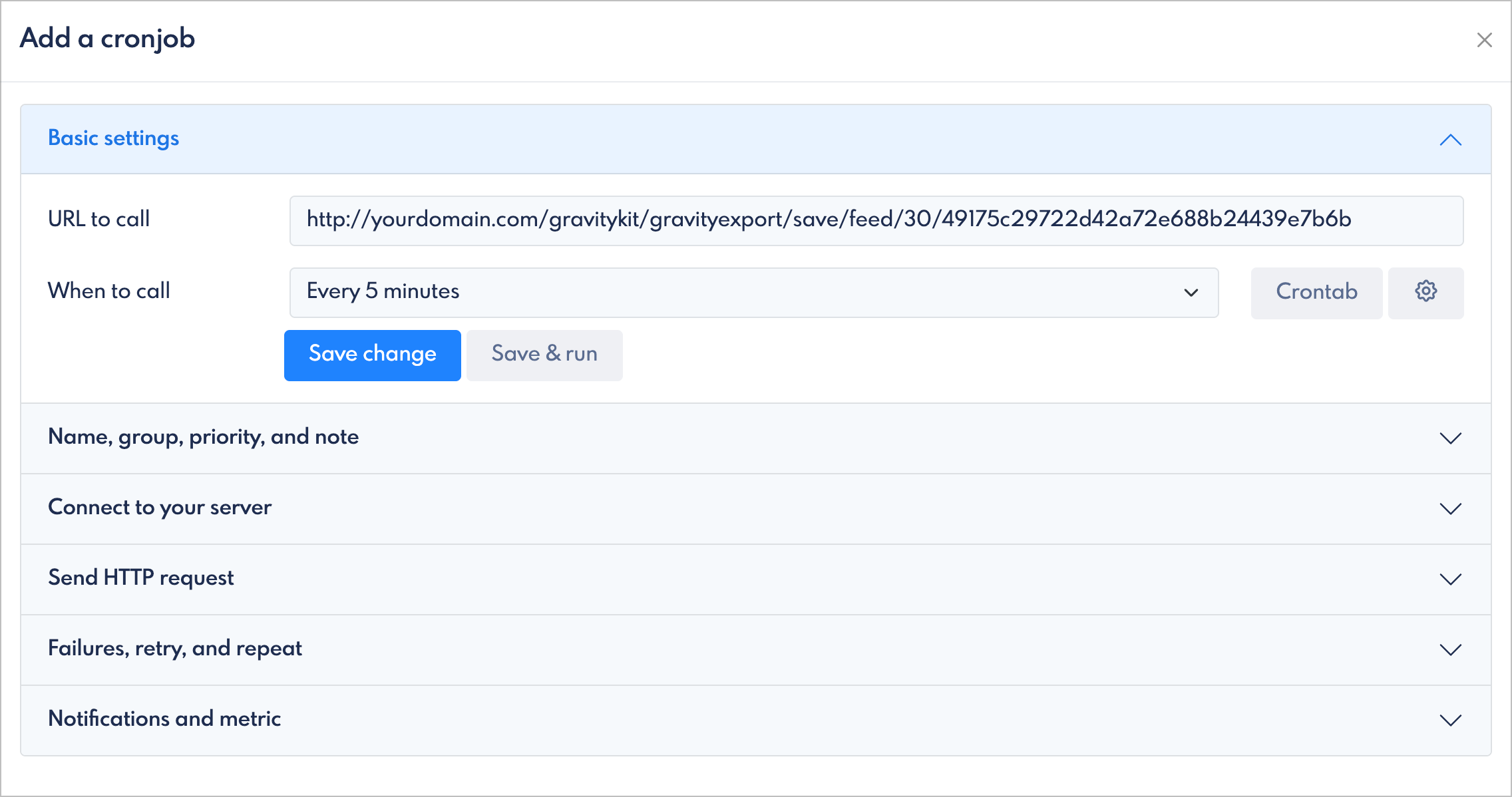This screenshot has width=1512, height=797.
Task: Click the dropdown arrow in When to call
Action: (x=1191, y=292)
